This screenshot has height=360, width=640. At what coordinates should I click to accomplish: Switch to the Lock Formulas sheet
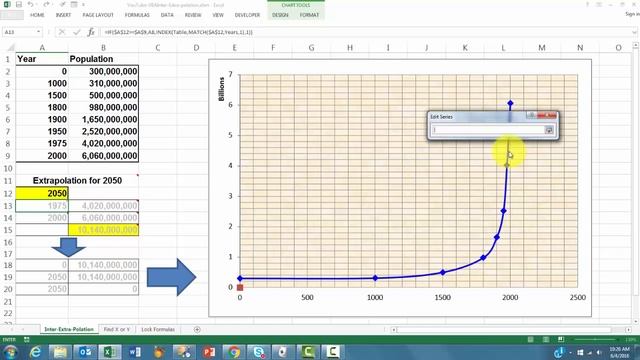pyautogui.click(x=158, y=329)
